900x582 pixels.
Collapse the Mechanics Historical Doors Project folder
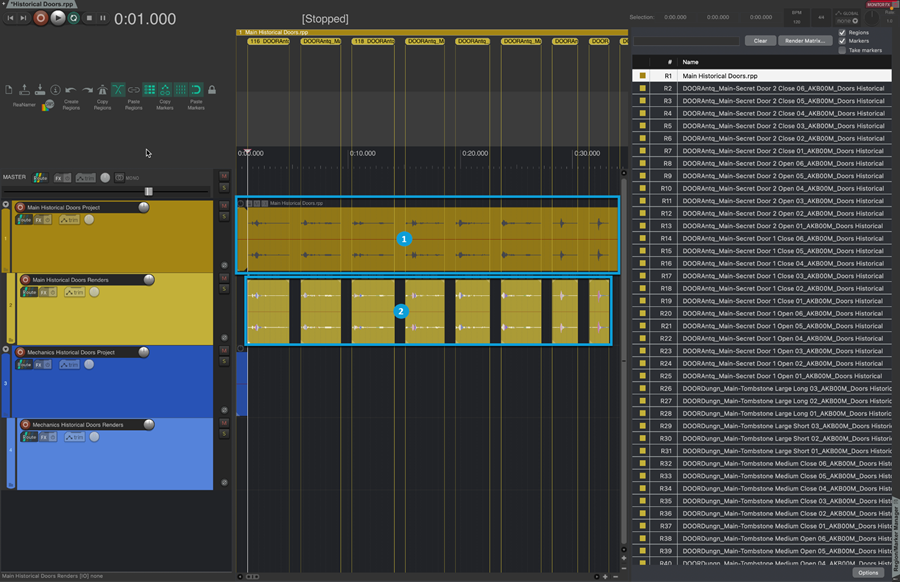point(6,350)
